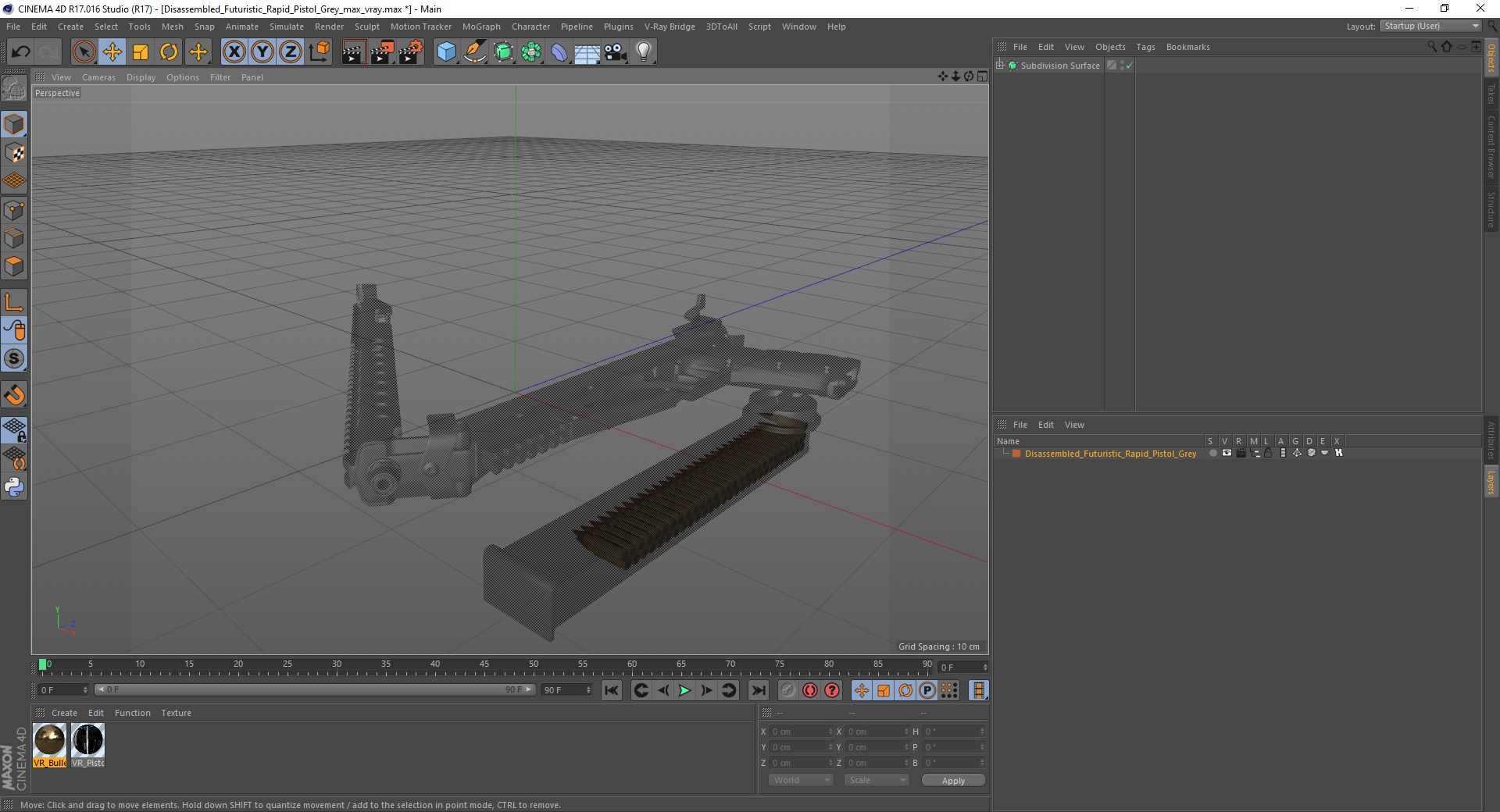
Task: Open the MoGraph menu
Action: [x=480, y=27]
